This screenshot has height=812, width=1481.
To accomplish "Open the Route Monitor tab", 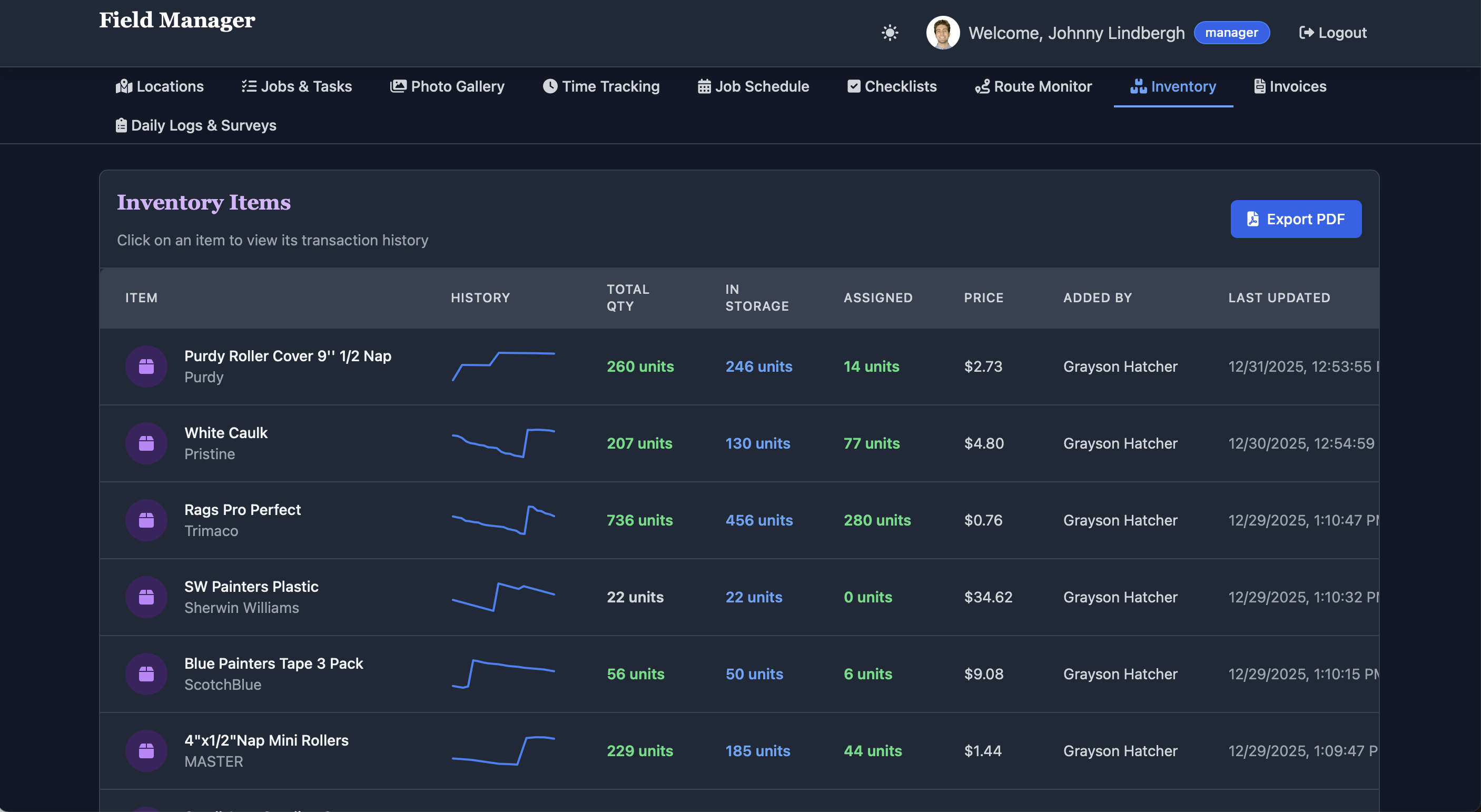I will tap(1033, 86).
